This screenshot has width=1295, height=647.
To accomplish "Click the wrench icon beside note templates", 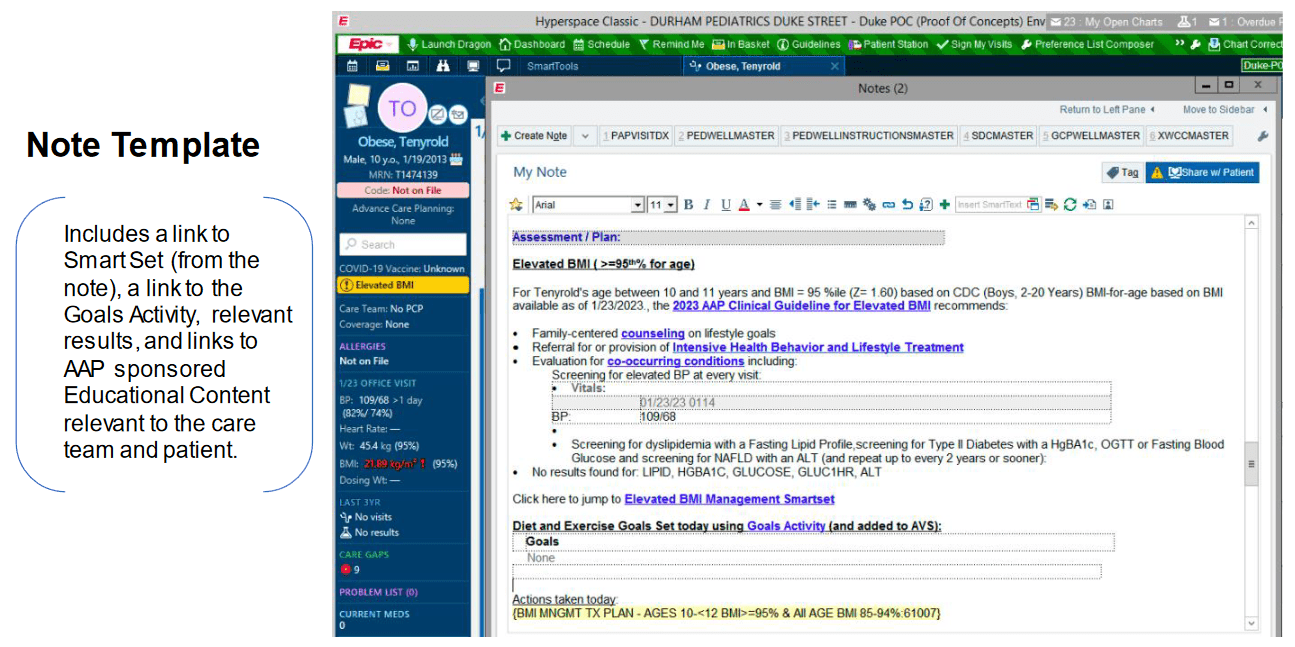I will (1262, 136).
